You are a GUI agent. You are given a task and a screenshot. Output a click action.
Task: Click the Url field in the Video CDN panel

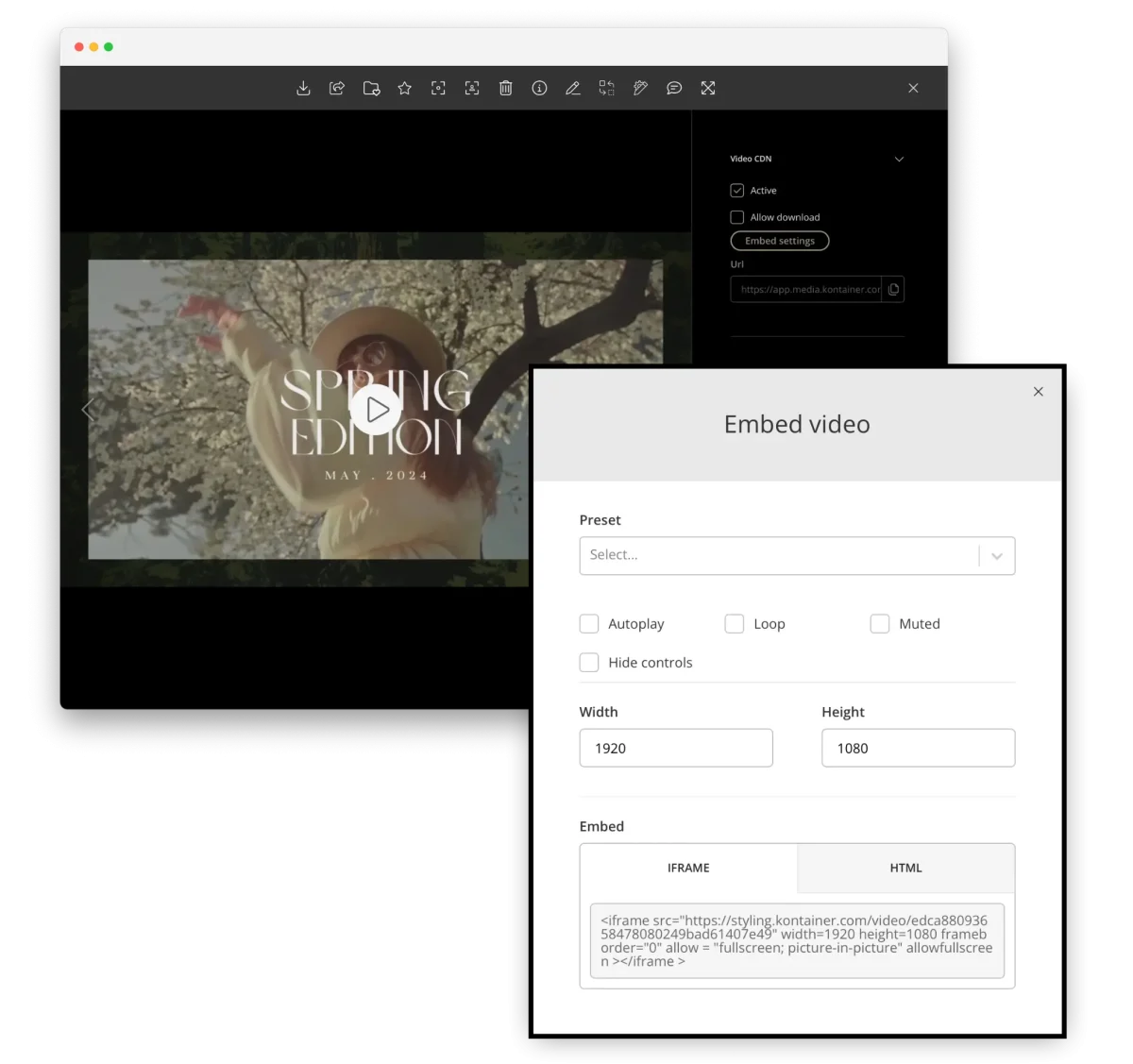tap(806, 289)
